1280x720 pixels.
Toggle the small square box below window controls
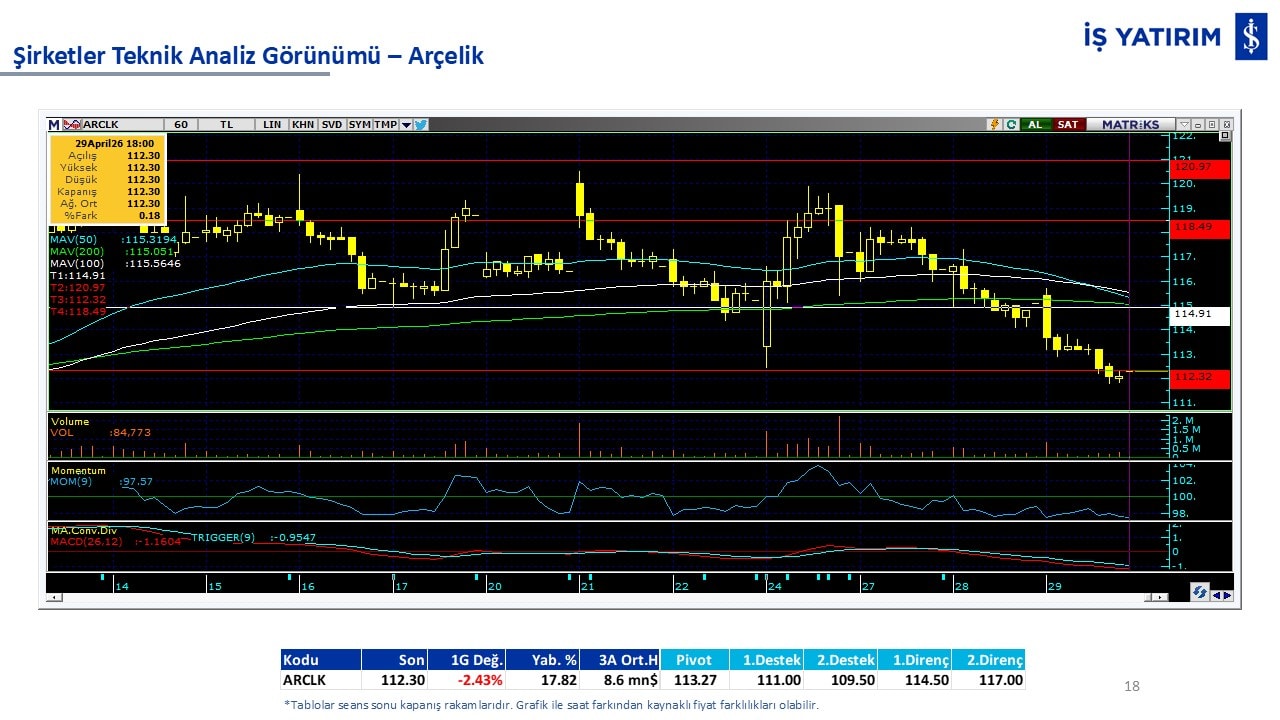1225,136
